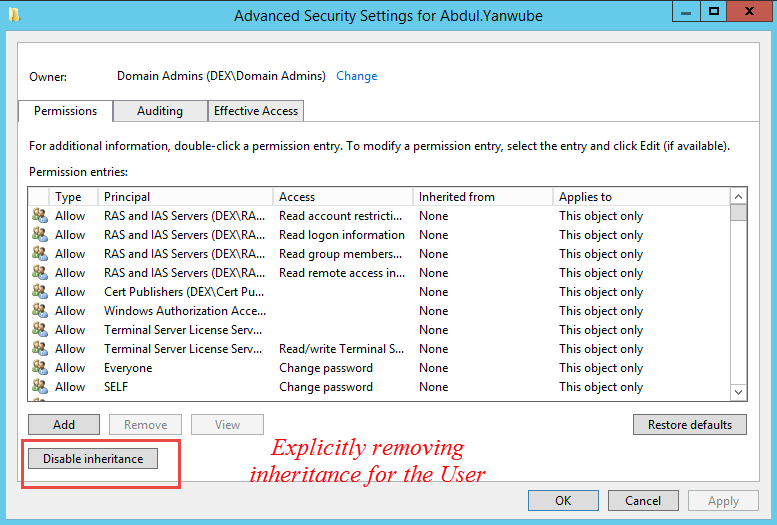The height and width of the screenshot is (525, 777).
Task: Sort entries by Principal column header
Action: 186,197
